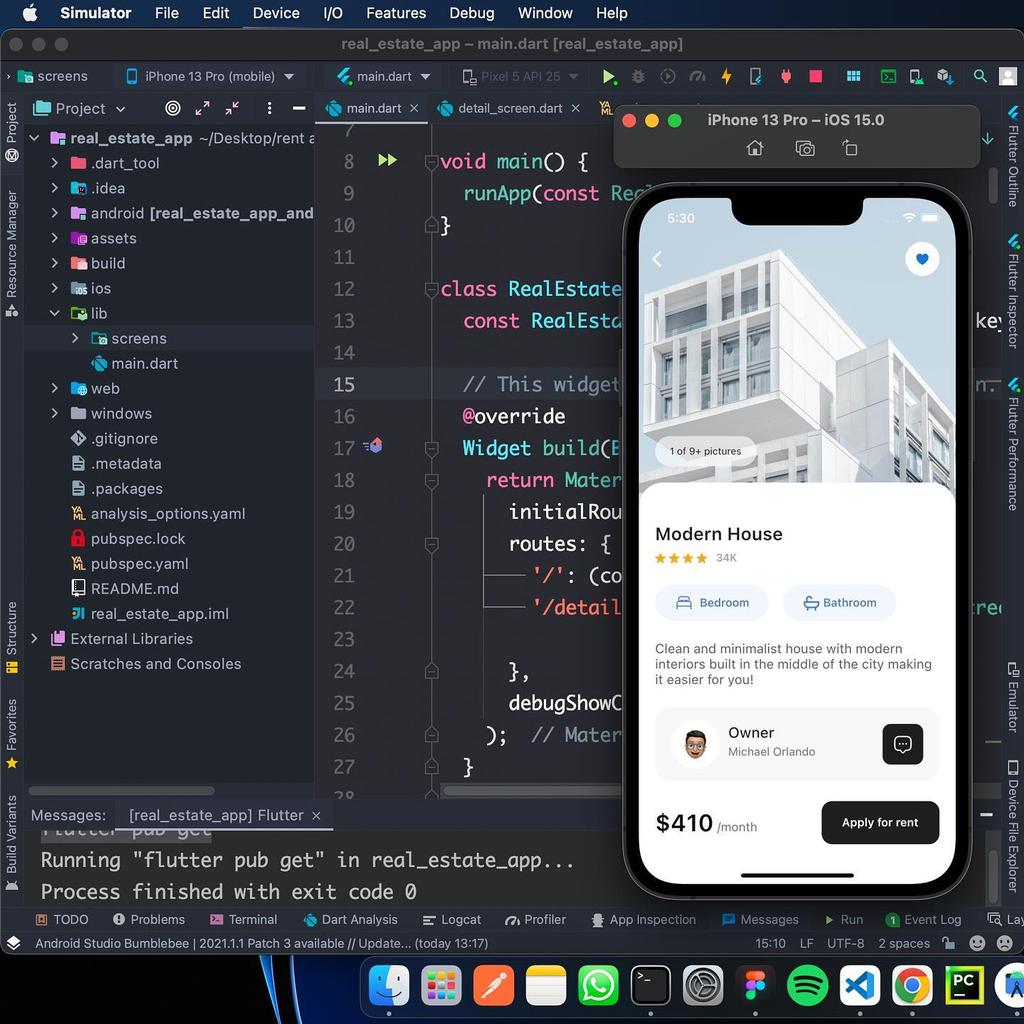Tap the chat message icon beside Owner
The width and height of the screenshot is (1024, 1024).
(x=902, y=744)
